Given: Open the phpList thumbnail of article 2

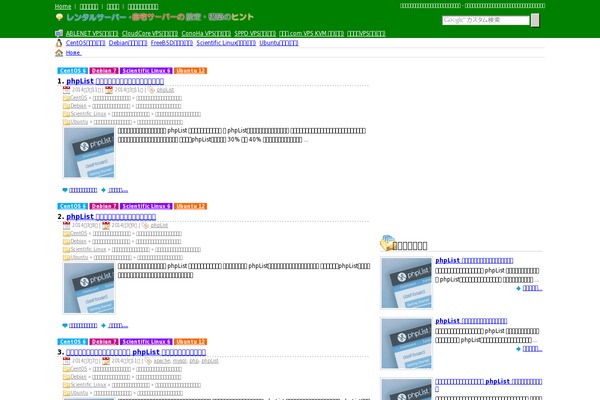Looking at the screenshot, I should point(89,288).
